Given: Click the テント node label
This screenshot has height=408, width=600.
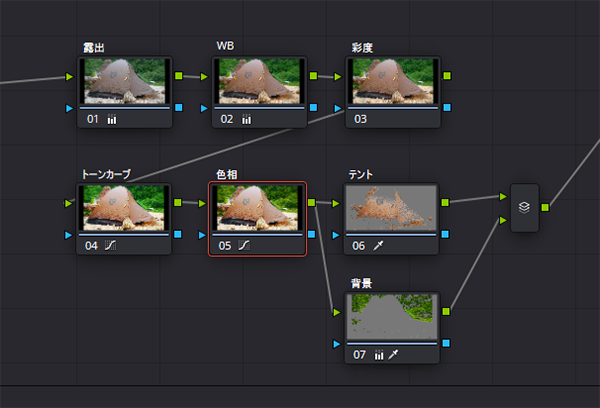Looking at the screenshot, I should pyautogui.click(x=360, y=175).
